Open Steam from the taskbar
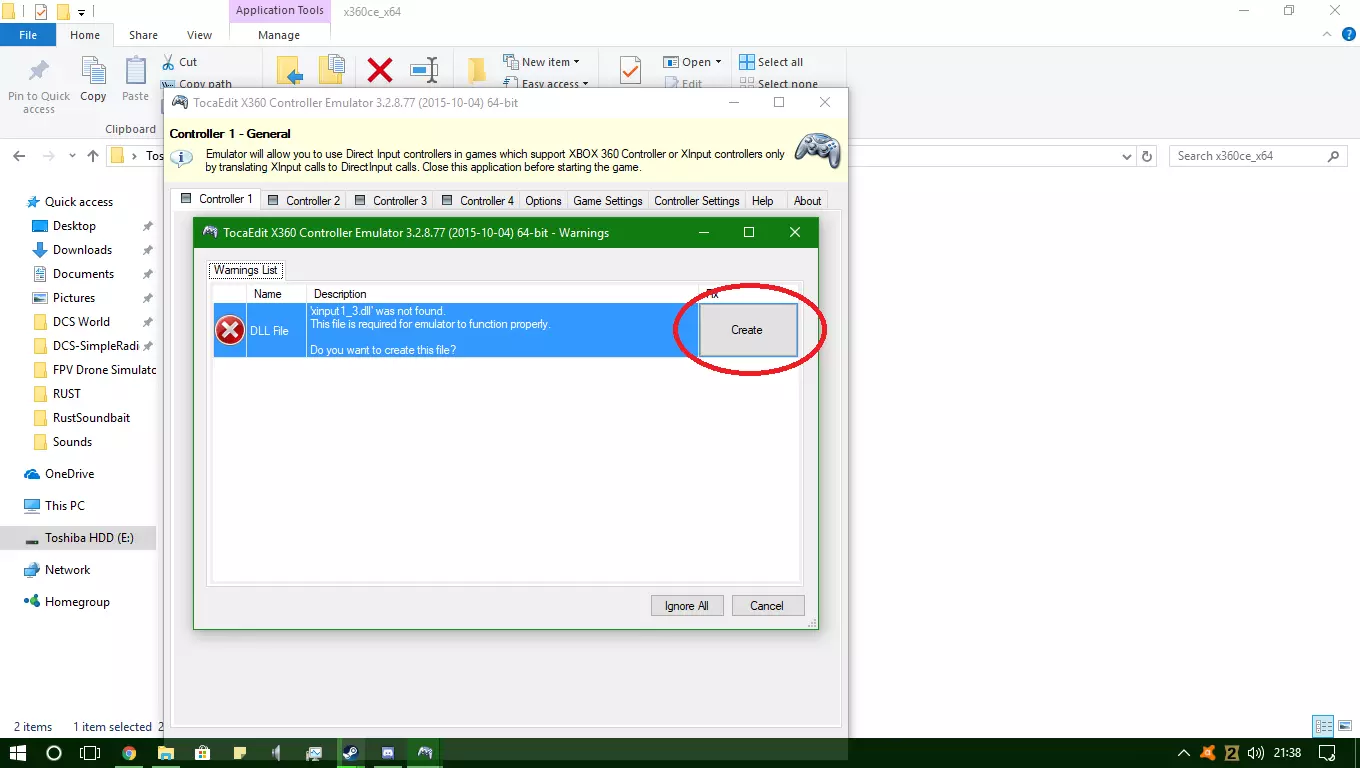Screen dimensions: 1360x768 coord(351,753)
